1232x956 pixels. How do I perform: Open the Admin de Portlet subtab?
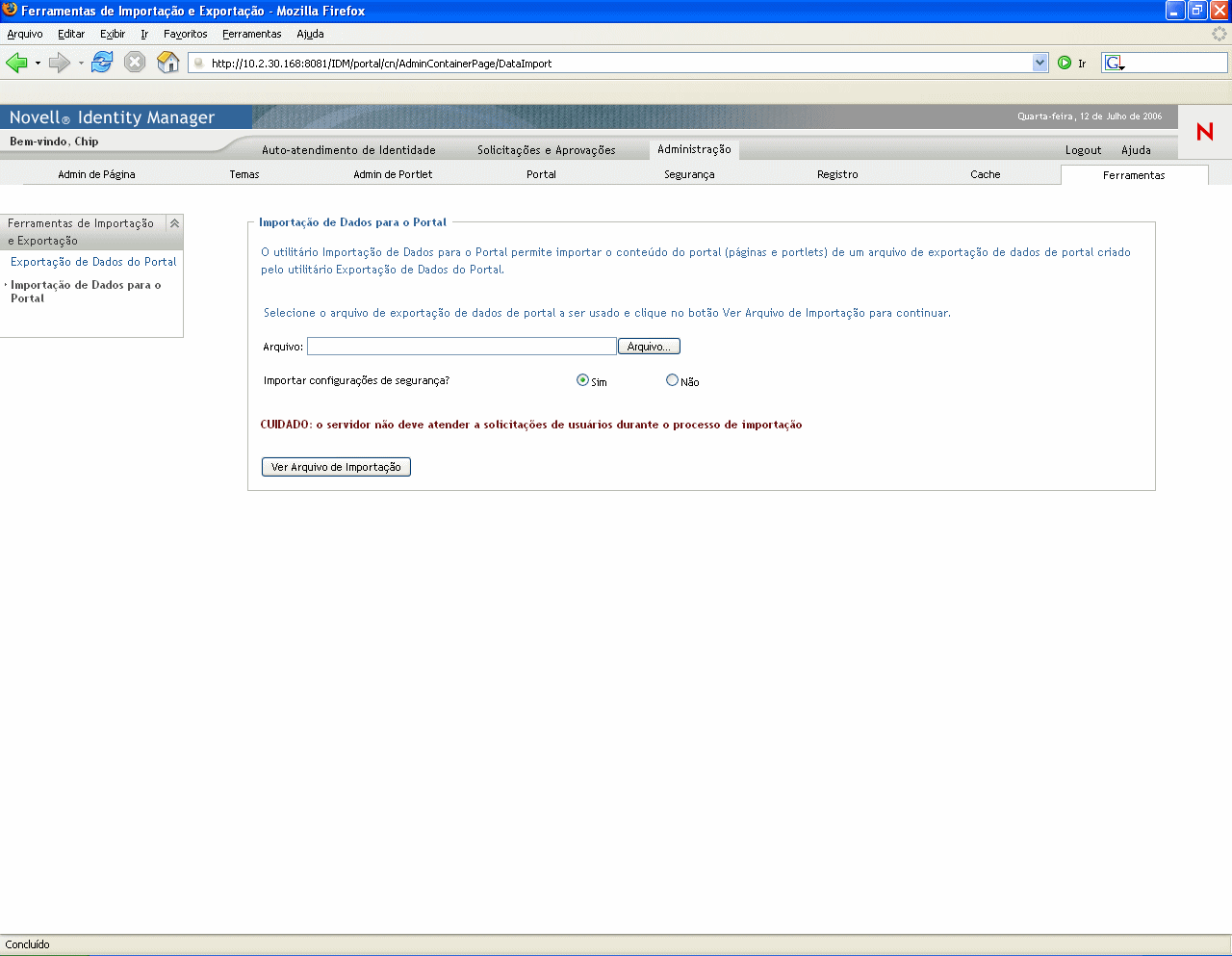(x=393, y=174)
